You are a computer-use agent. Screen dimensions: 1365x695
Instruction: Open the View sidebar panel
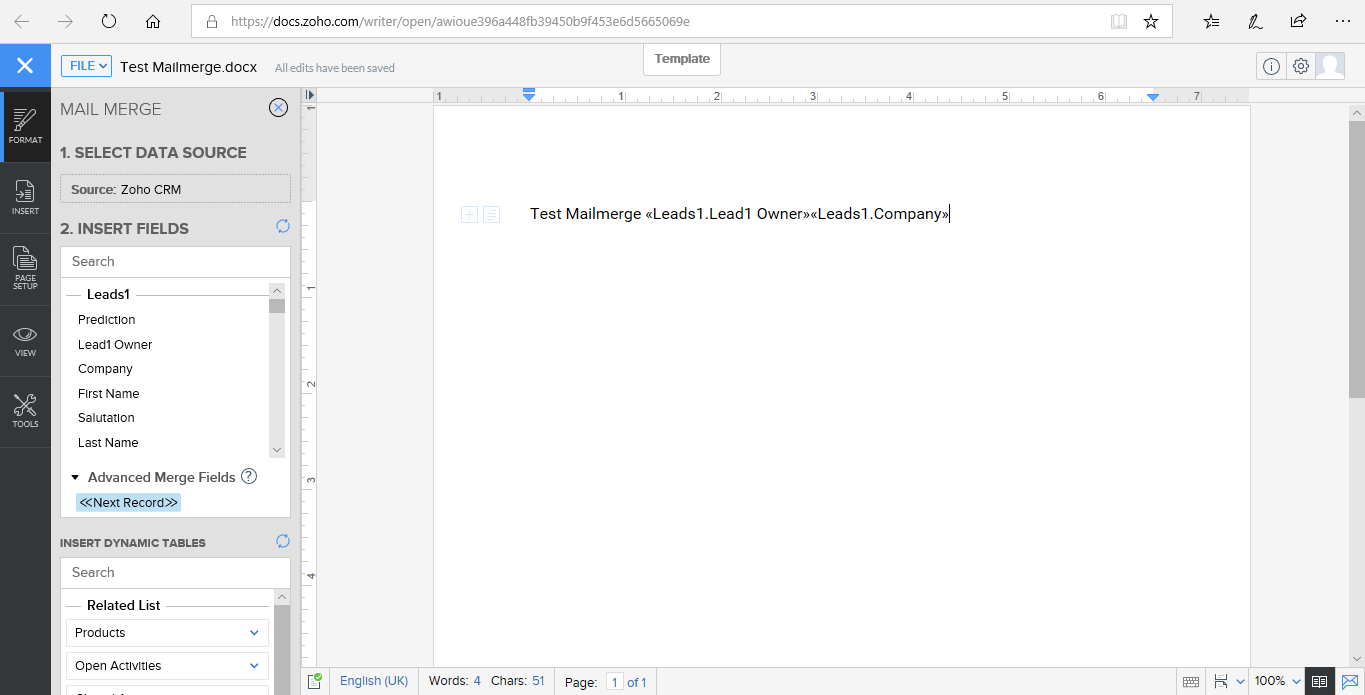(25, 340)
